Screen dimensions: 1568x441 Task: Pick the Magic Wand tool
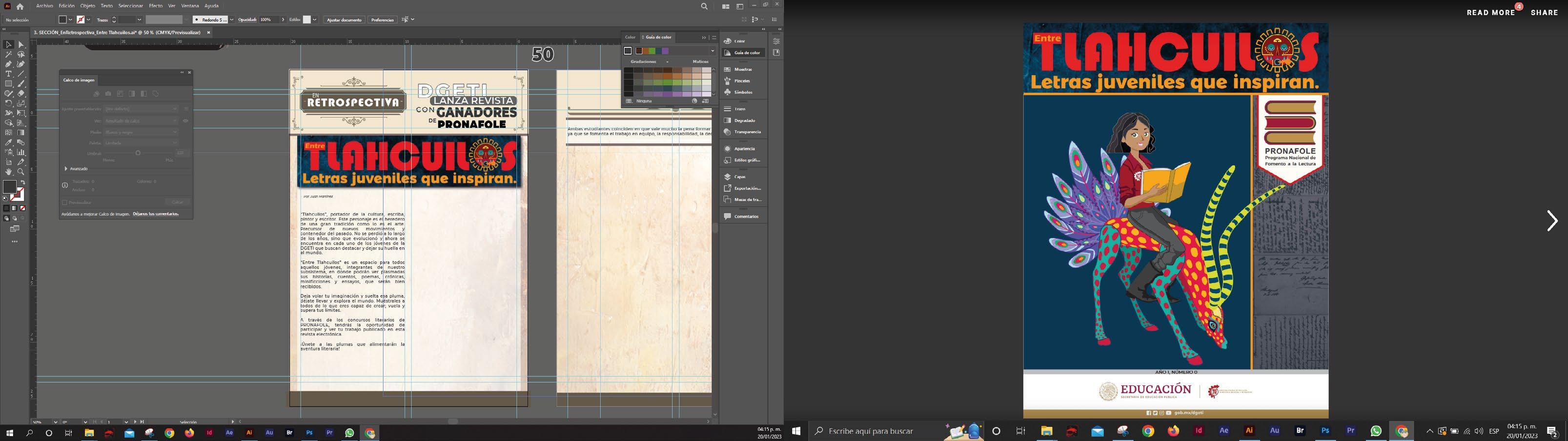8,54
